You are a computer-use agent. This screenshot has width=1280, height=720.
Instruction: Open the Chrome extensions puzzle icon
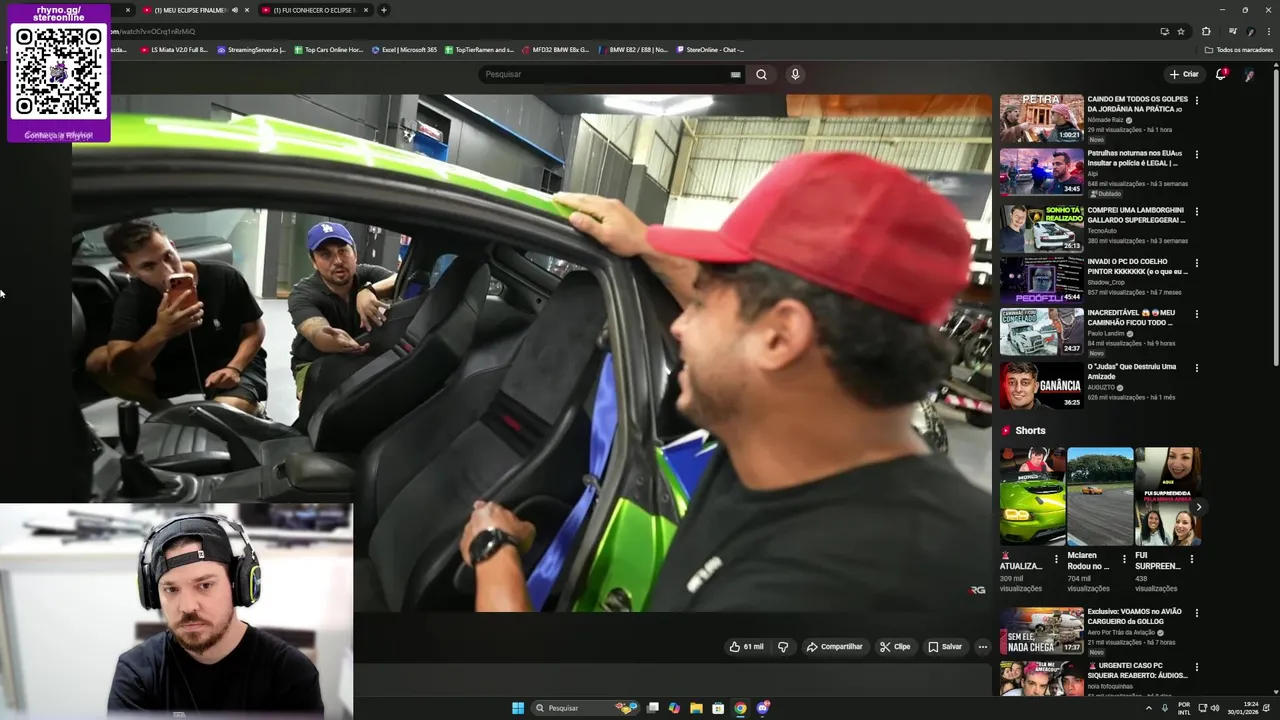(x=1206, y=31)
